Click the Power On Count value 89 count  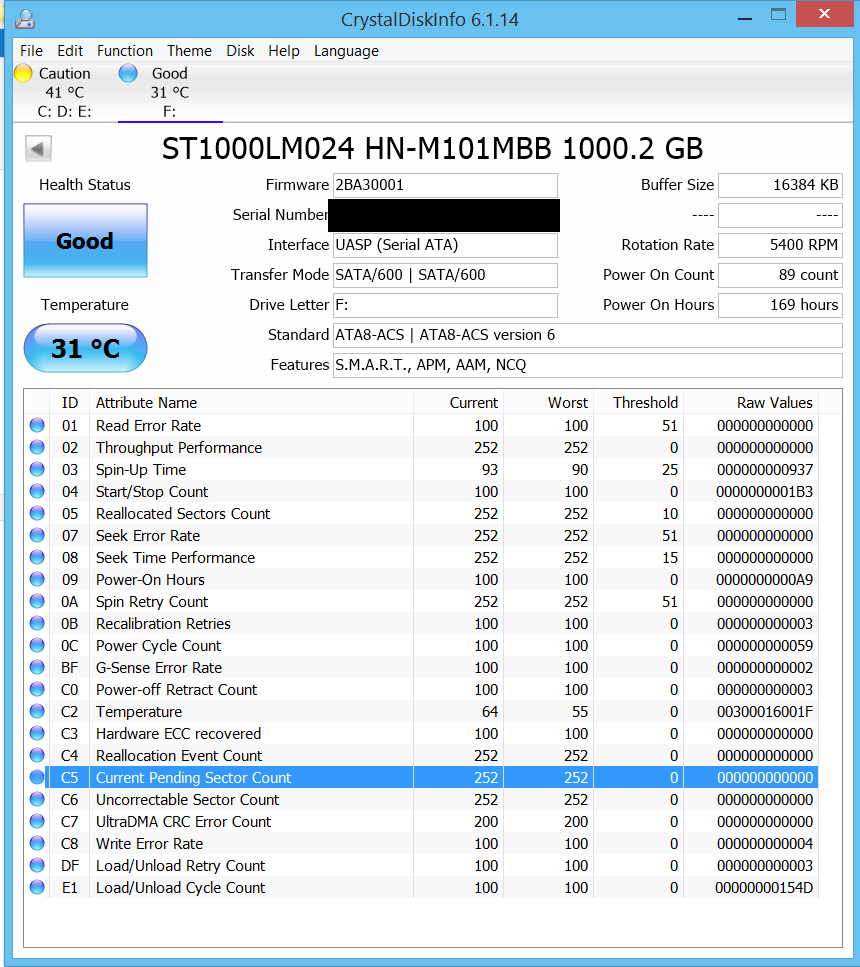(780, 275)
